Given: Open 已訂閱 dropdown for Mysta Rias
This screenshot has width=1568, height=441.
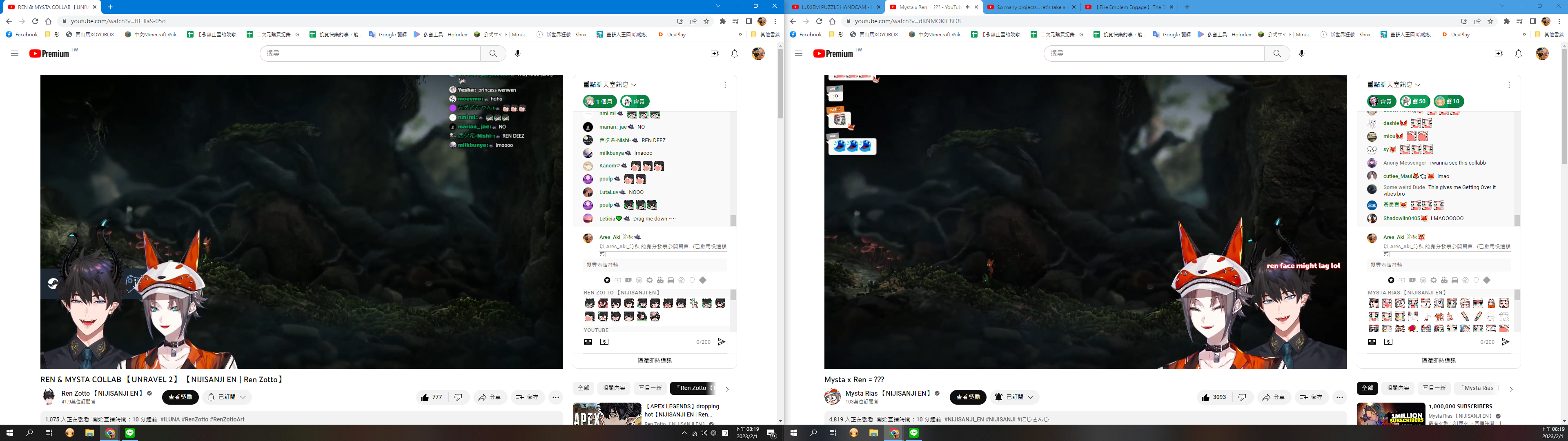Looking at the screenshot, I should tap(1014, 397).
